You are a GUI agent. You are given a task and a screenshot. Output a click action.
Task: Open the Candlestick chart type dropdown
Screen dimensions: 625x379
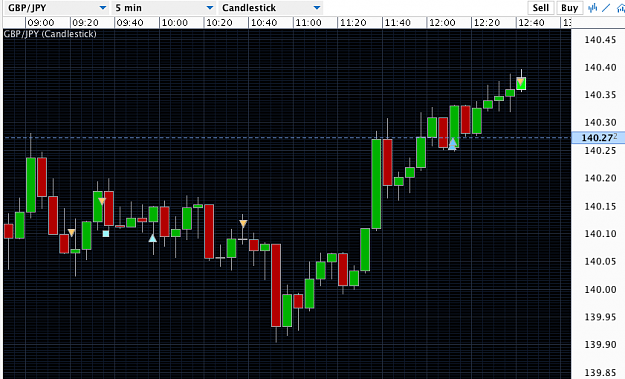271,8
